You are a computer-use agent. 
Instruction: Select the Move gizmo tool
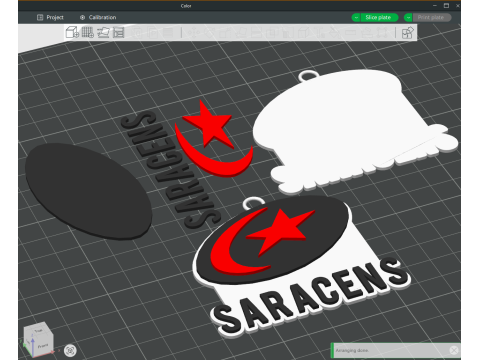pos(194,33)
